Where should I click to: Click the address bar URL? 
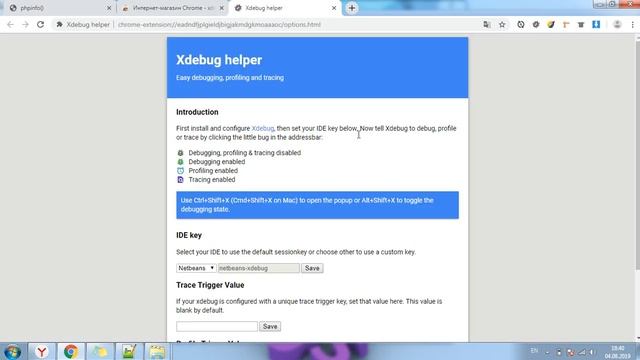point(220,24)
